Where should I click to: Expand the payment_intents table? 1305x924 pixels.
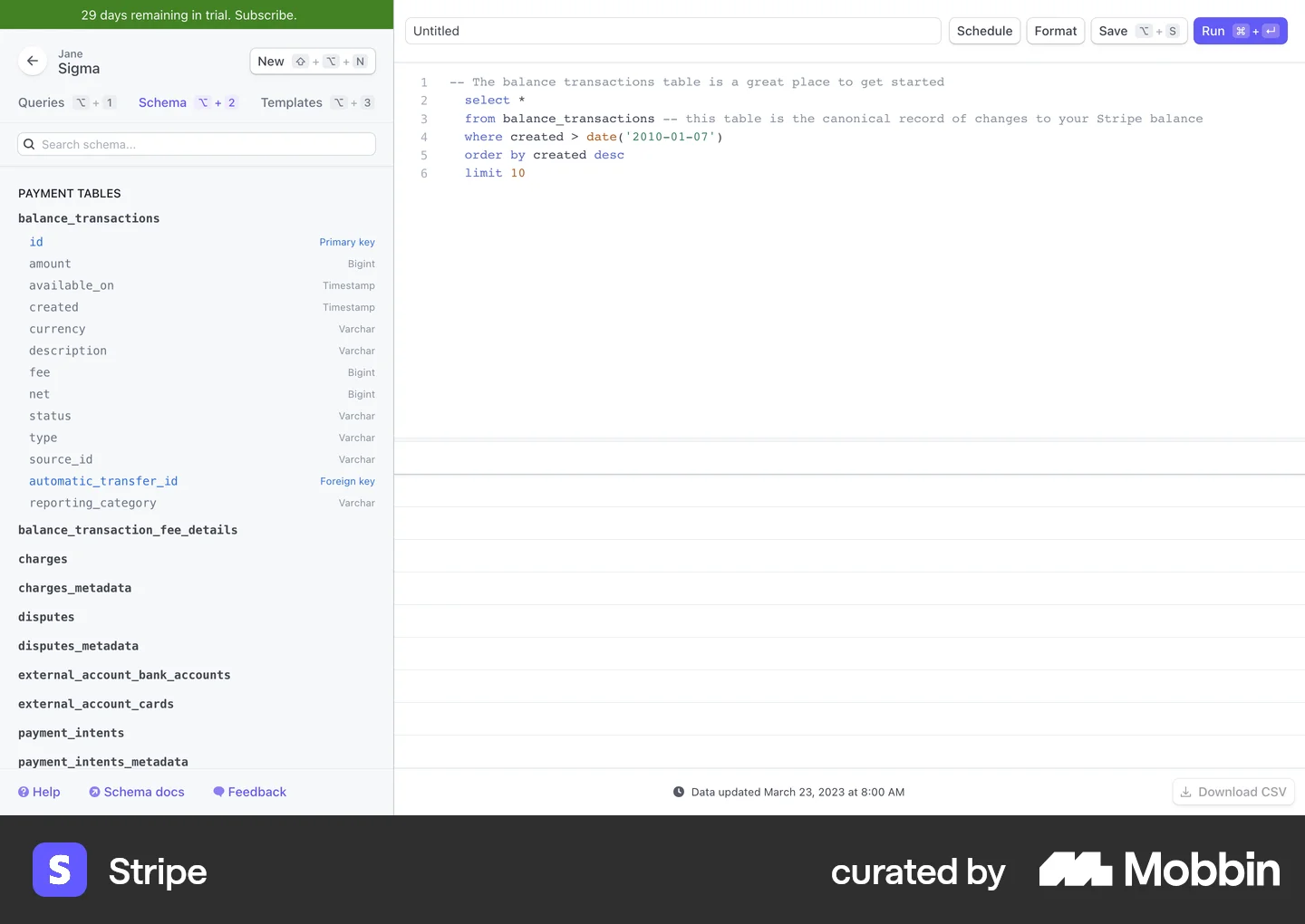71,733
